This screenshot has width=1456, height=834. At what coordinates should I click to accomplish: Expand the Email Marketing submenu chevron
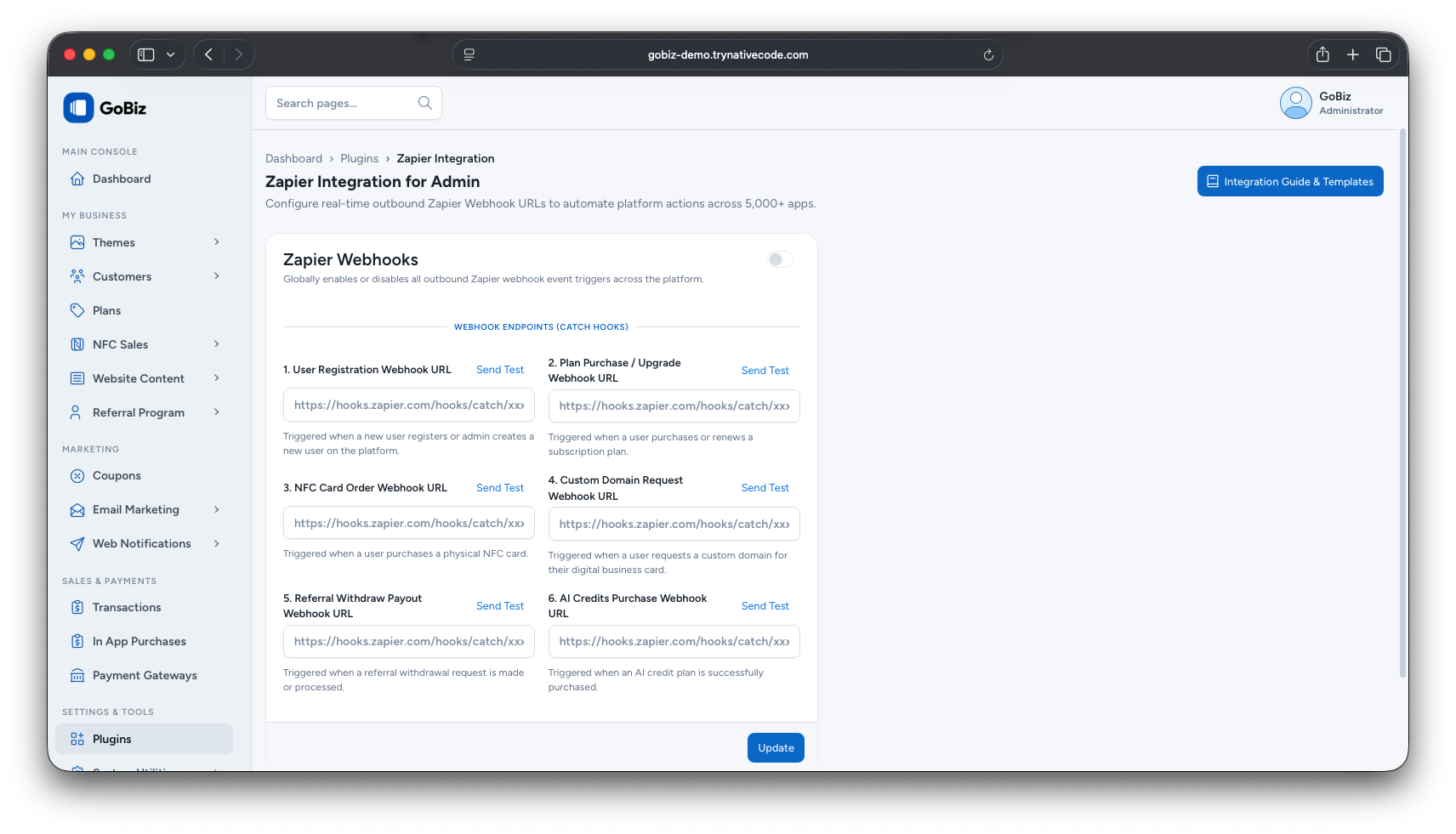pyautogui.click(x=217, y=510)
